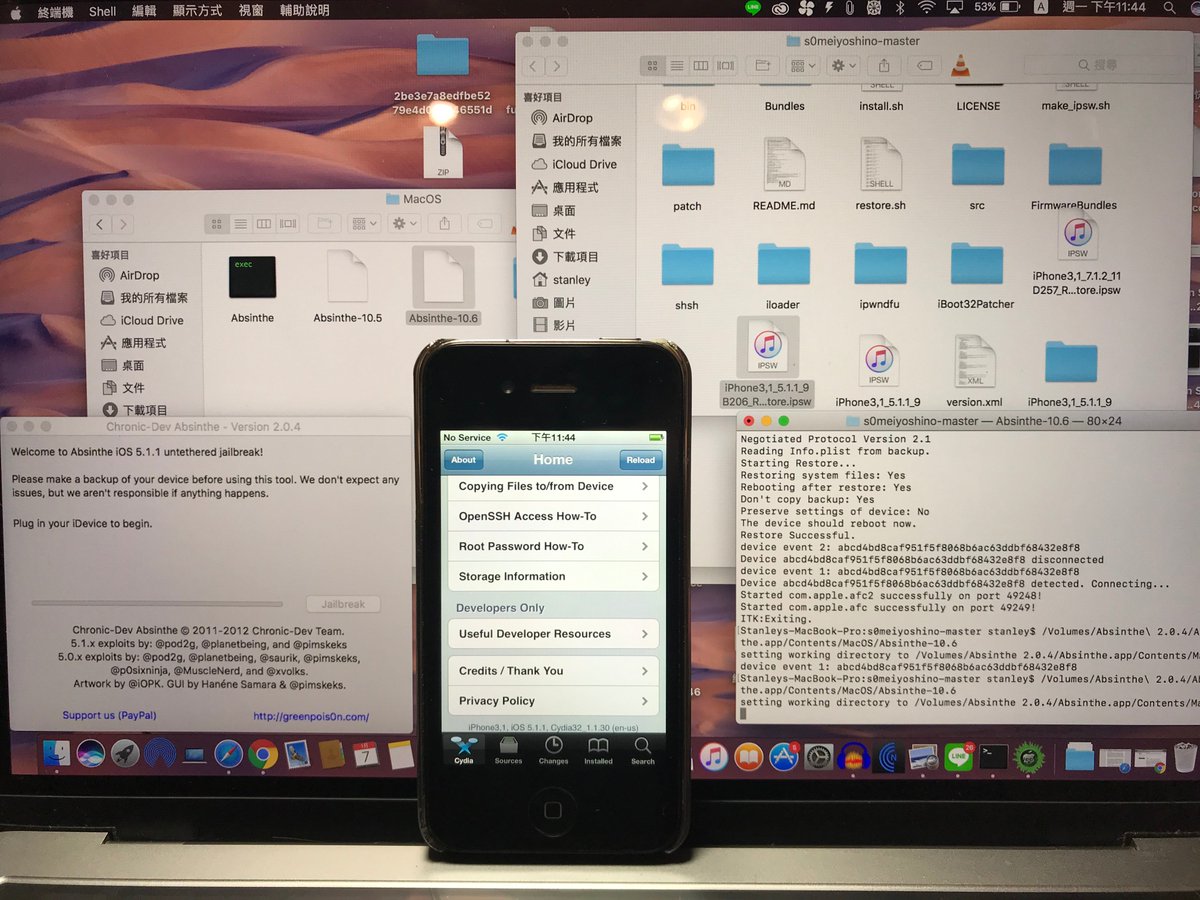Open the 輔助說明 menu
The image size is (1200, 900).
304,11
